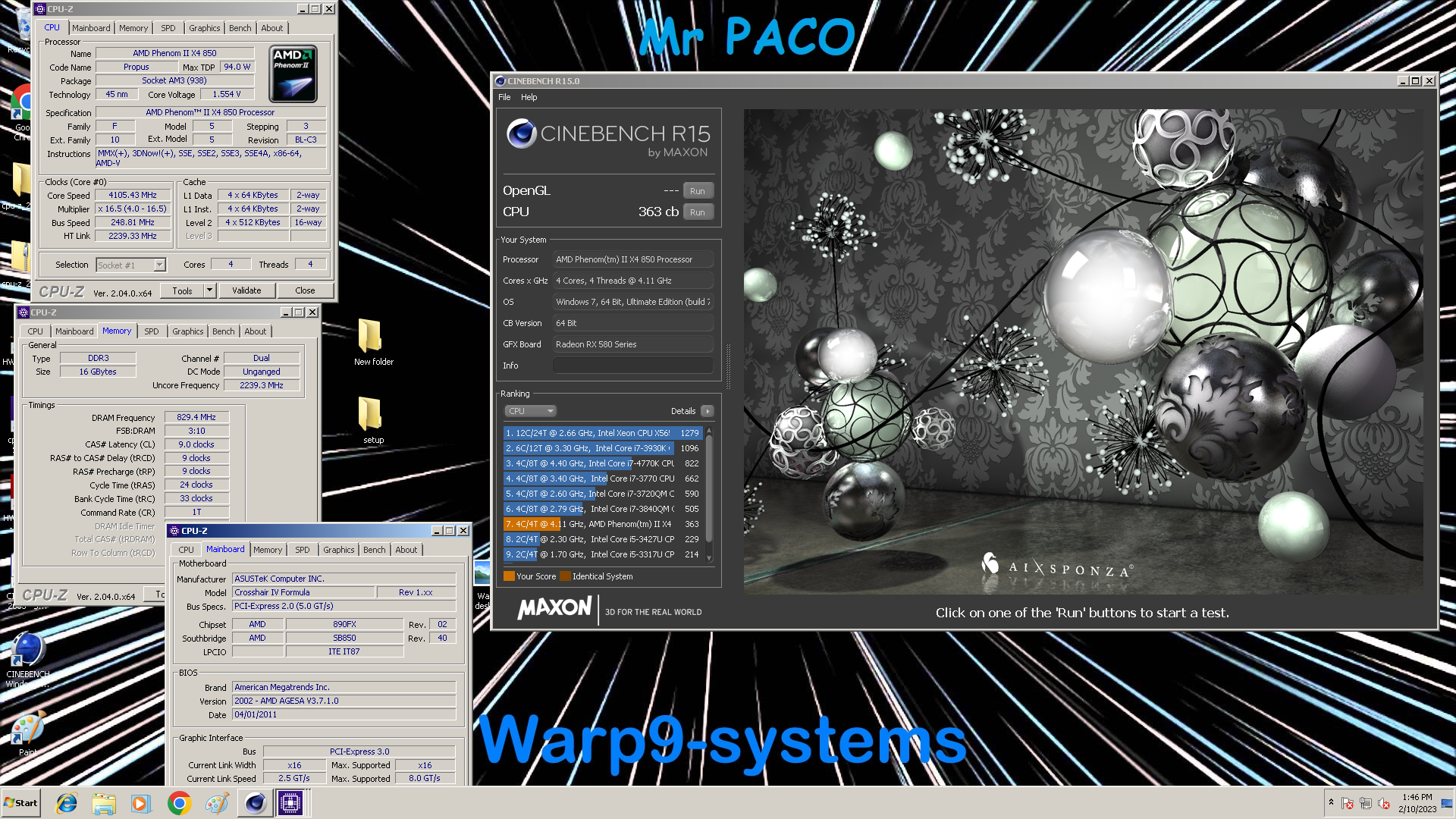This screenshot has width=1456, height=819.
Task: Switch to CPU-Z taskbar icon
Action: 290,803
